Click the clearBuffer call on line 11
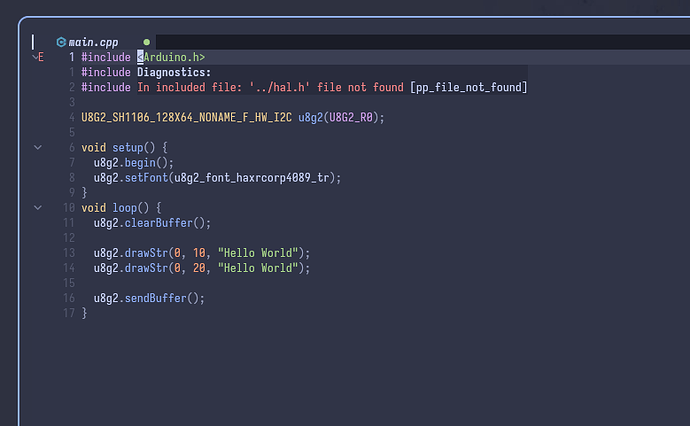 [158, 223]
